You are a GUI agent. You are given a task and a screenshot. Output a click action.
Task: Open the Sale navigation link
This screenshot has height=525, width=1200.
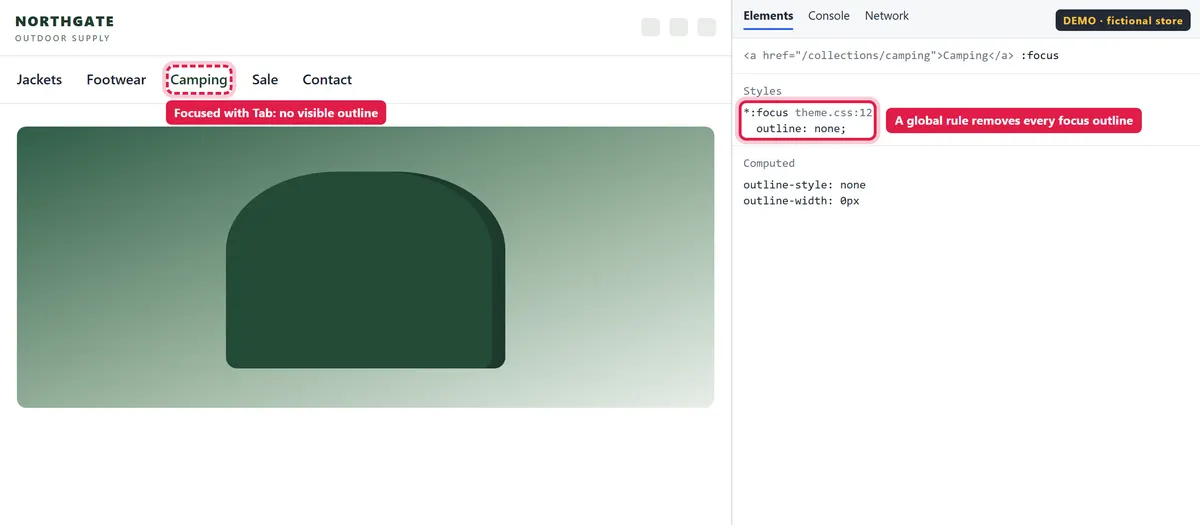[265, 80]
